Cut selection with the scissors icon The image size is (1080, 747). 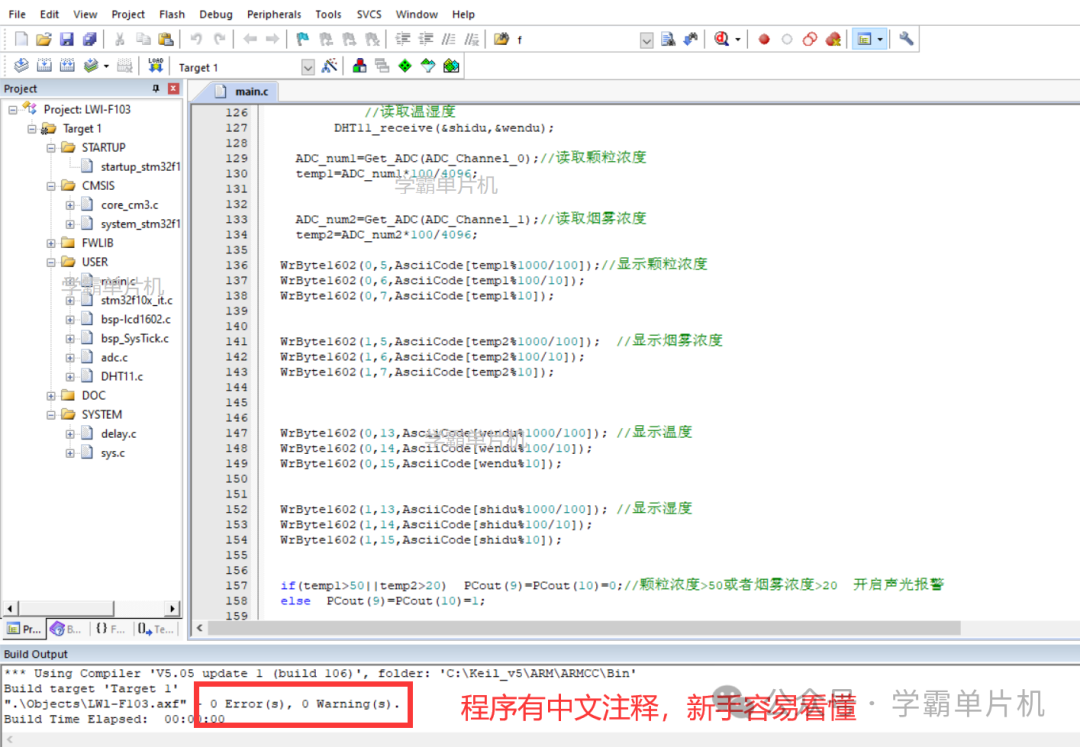120,39
